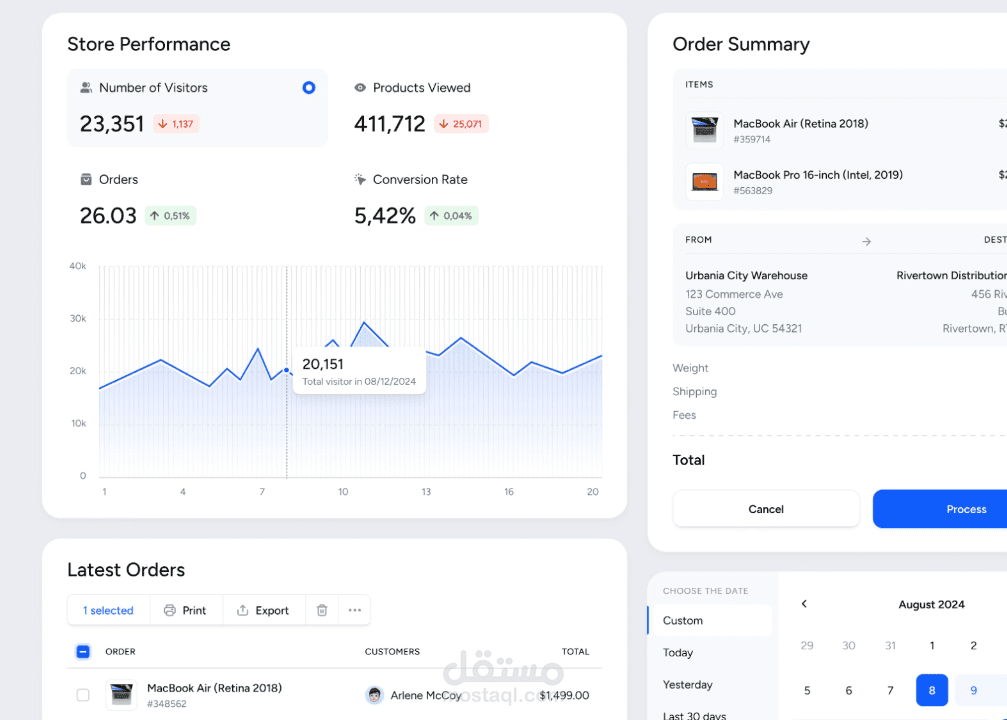Viewport: 1007px width, 720px height.
Task: Click the select-all checkbox in the Order header
Action: 83,651
